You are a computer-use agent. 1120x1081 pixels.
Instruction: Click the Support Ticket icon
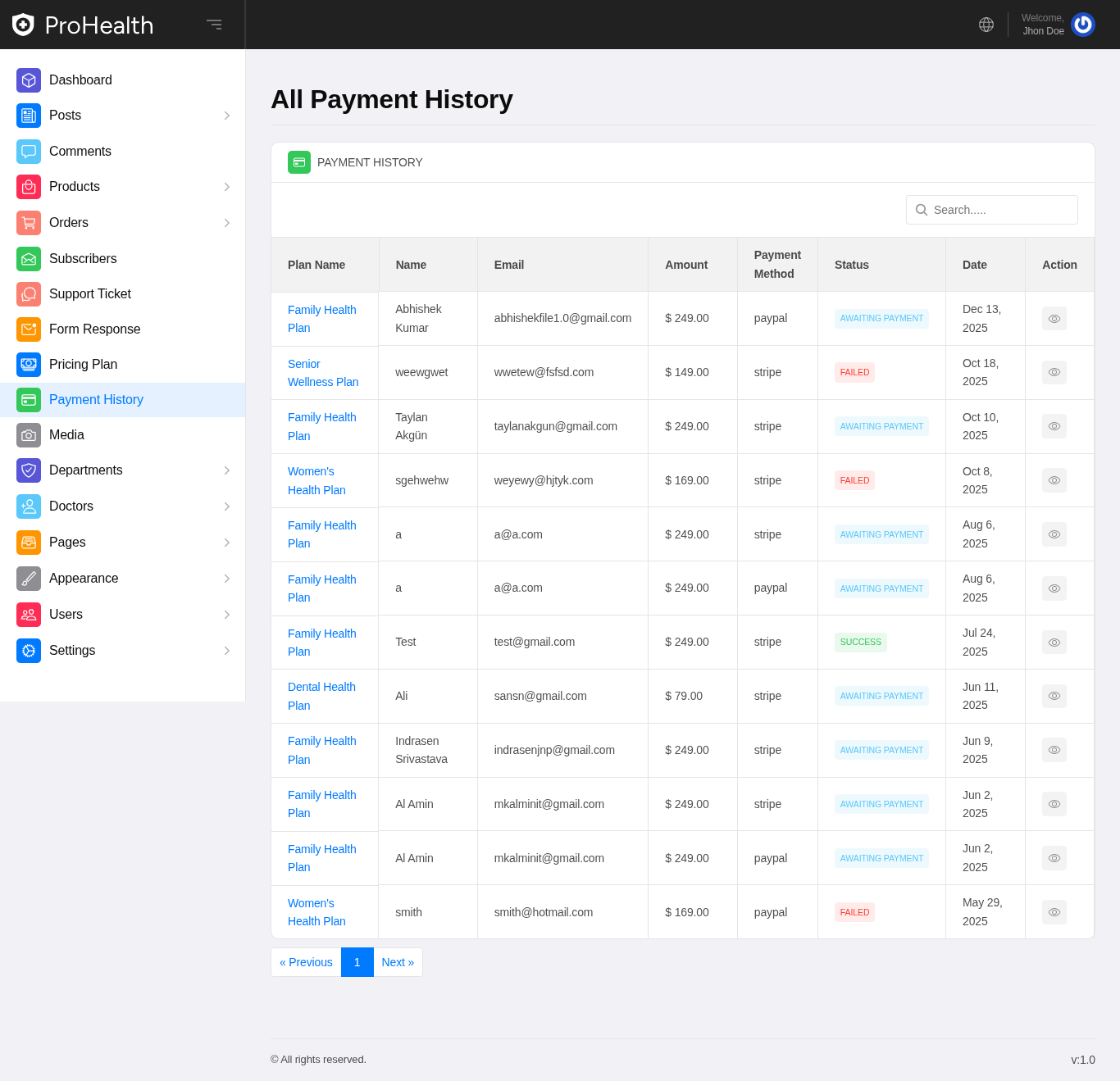29,294
